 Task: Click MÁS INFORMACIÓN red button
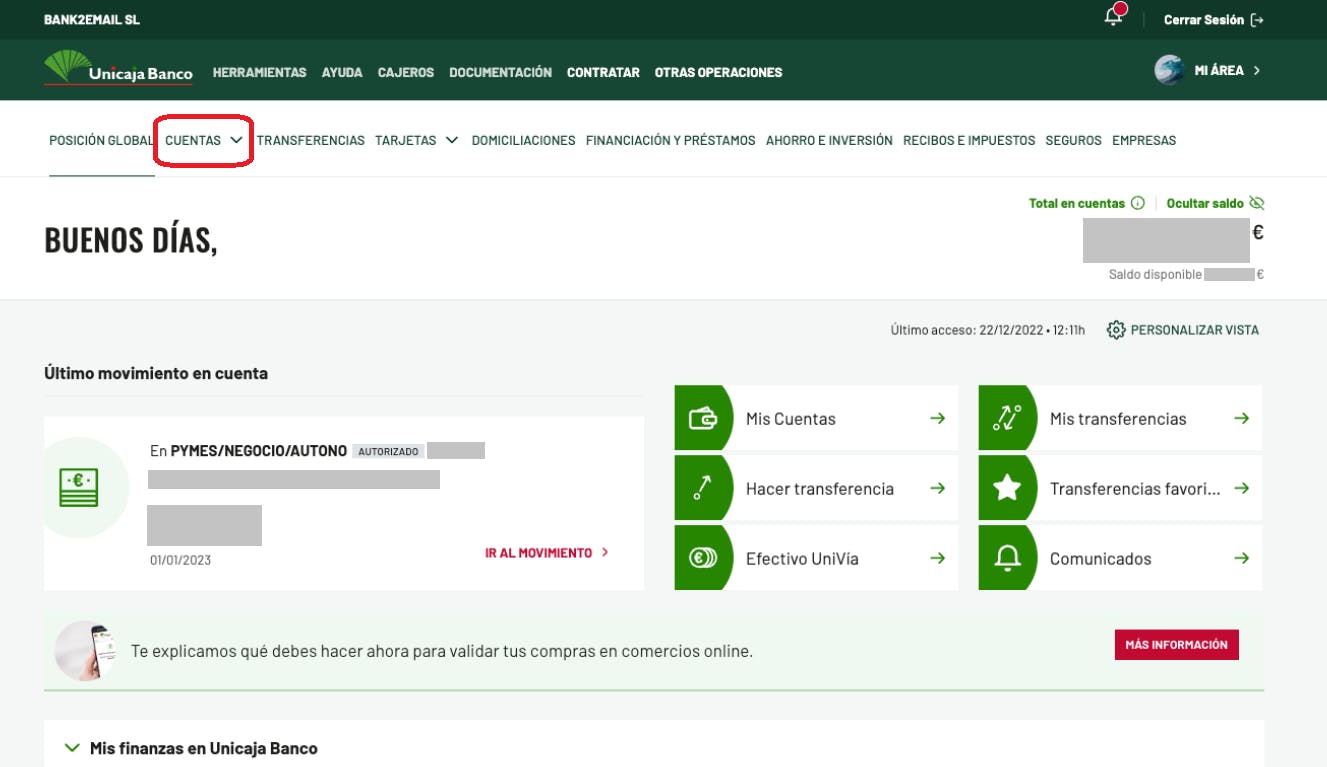click(1177, 645)
